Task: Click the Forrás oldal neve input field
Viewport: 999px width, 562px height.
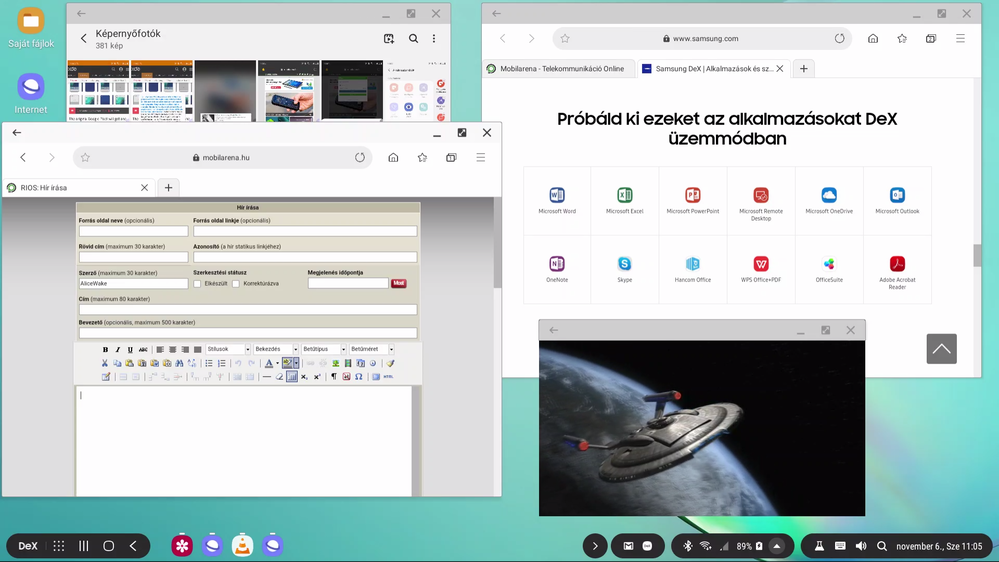Action: tap(133, 231)
